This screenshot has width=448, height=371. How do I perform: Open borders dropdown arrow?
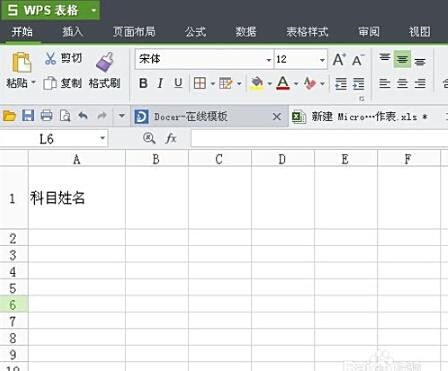click(212, 83)
